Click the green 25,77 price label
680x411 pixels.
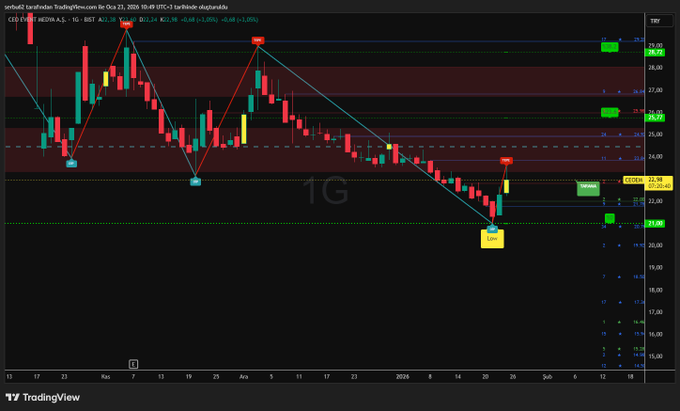tap(655, 117)
